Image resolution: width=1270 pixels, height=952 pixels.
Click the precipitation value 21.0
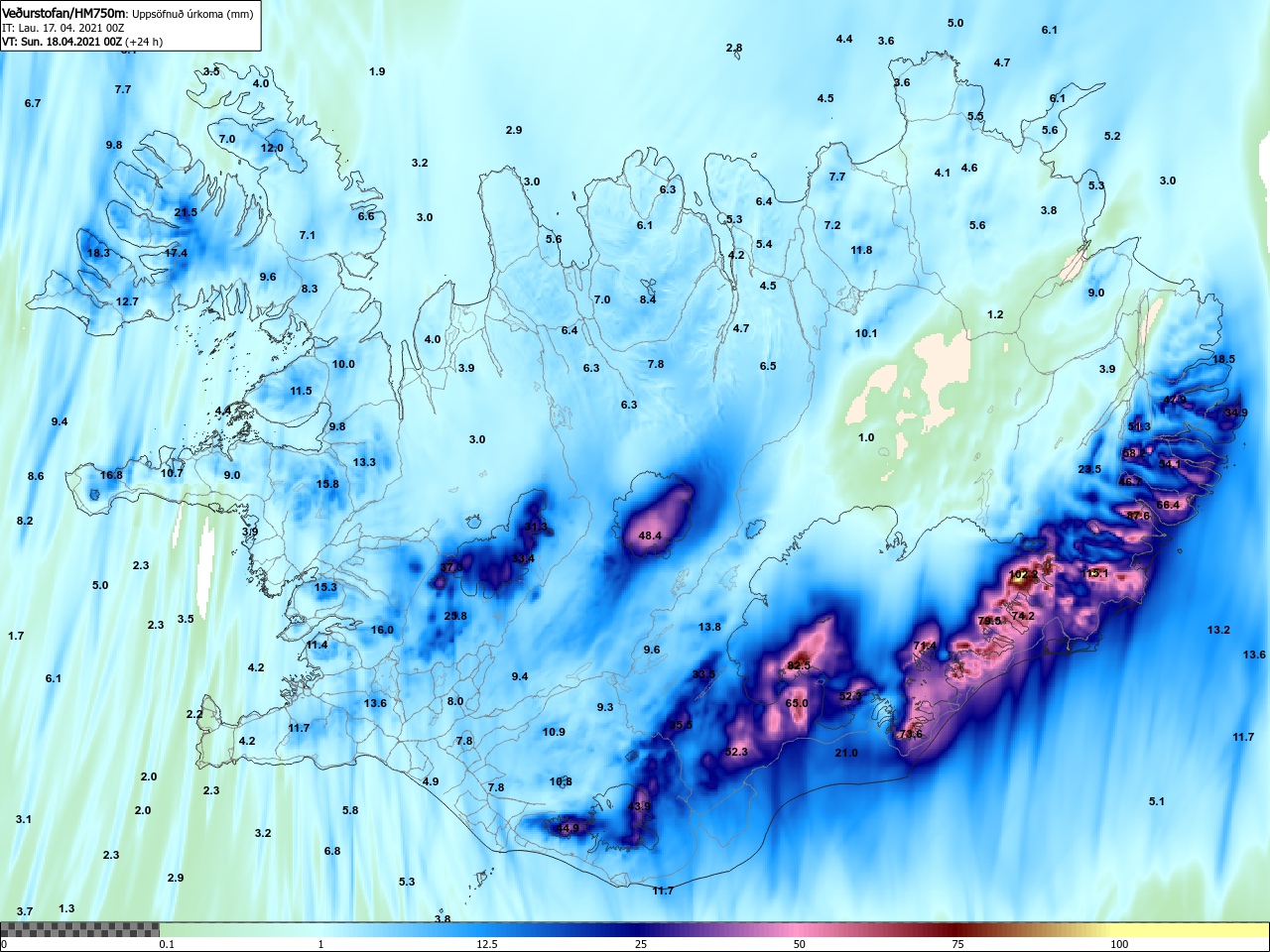(x=846, y=753)
